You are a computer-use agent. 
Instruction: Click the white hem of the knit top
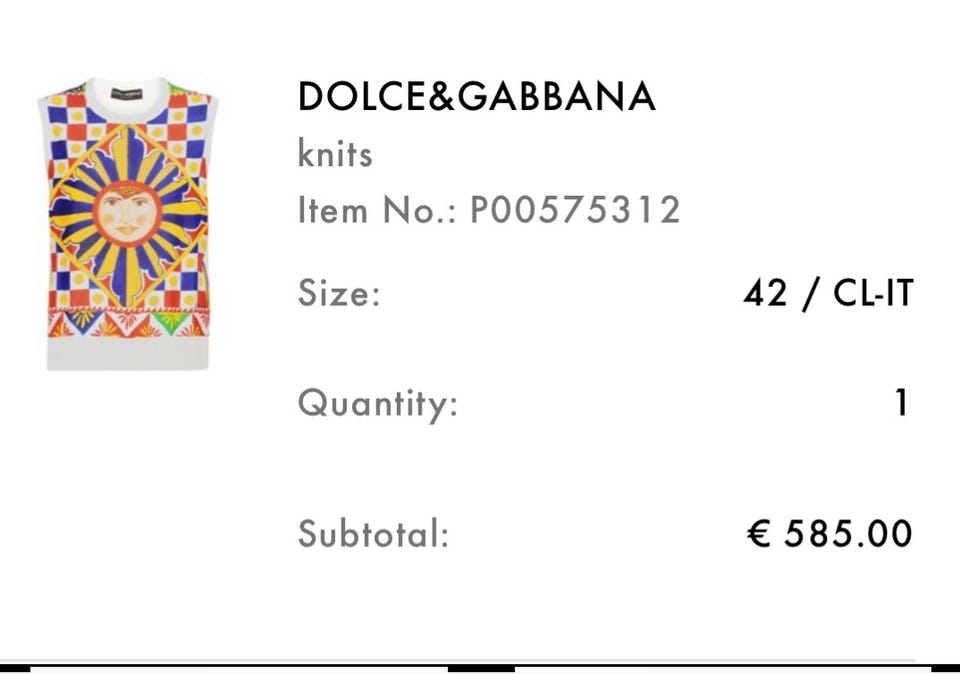[x=127, y=352]
